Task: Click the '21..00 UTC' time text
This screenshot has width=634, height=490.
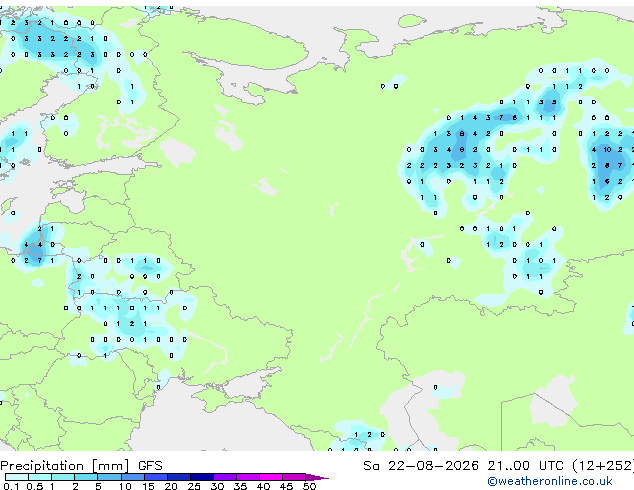Action: coord(525,466)
